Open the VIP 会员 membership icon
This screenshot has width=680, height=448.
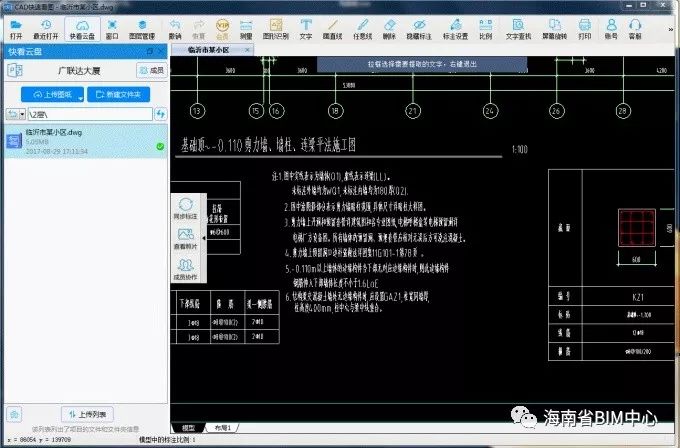point(222,29)
